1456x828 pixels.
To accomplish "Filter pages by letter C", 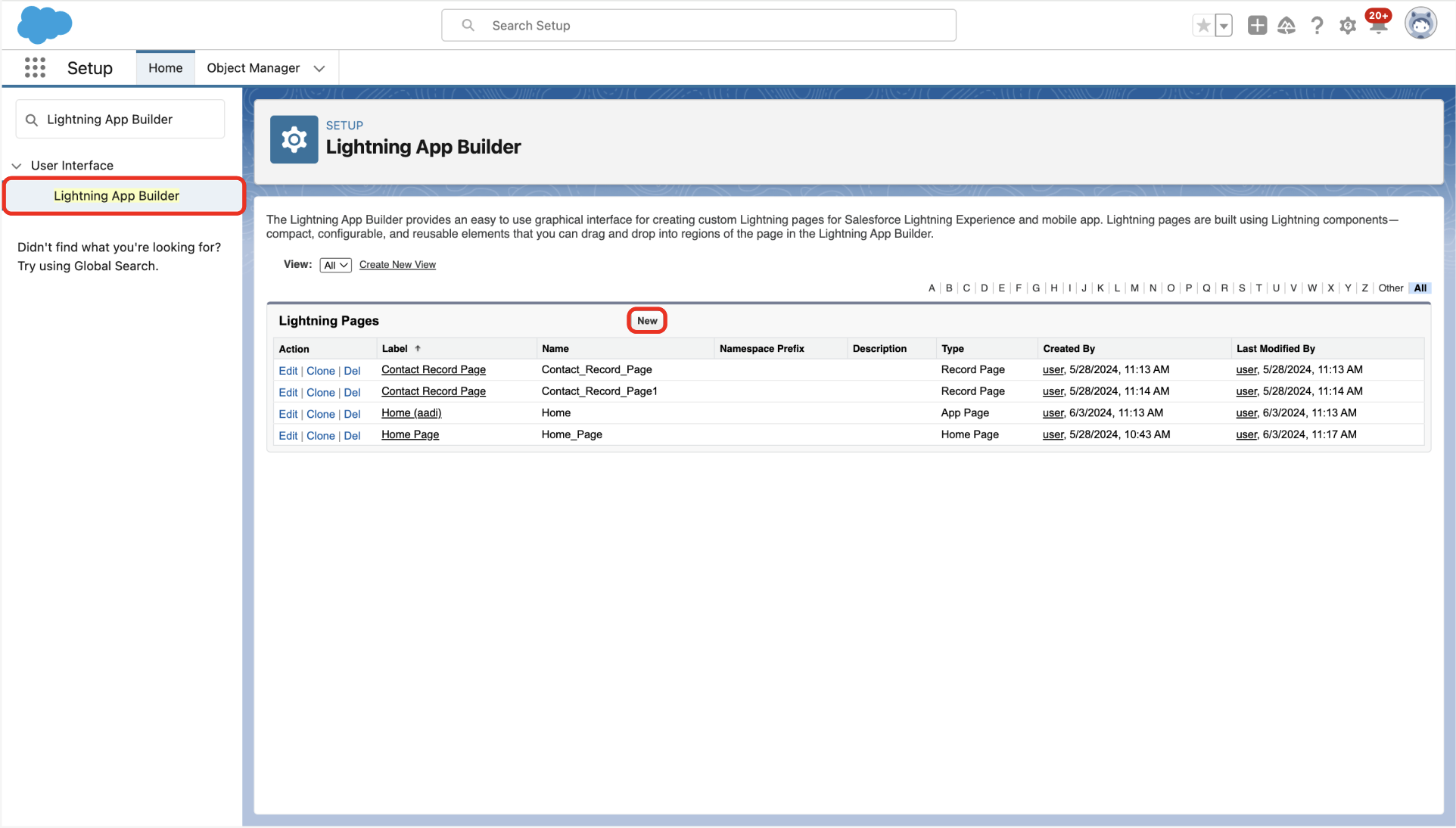I will 966,288.
